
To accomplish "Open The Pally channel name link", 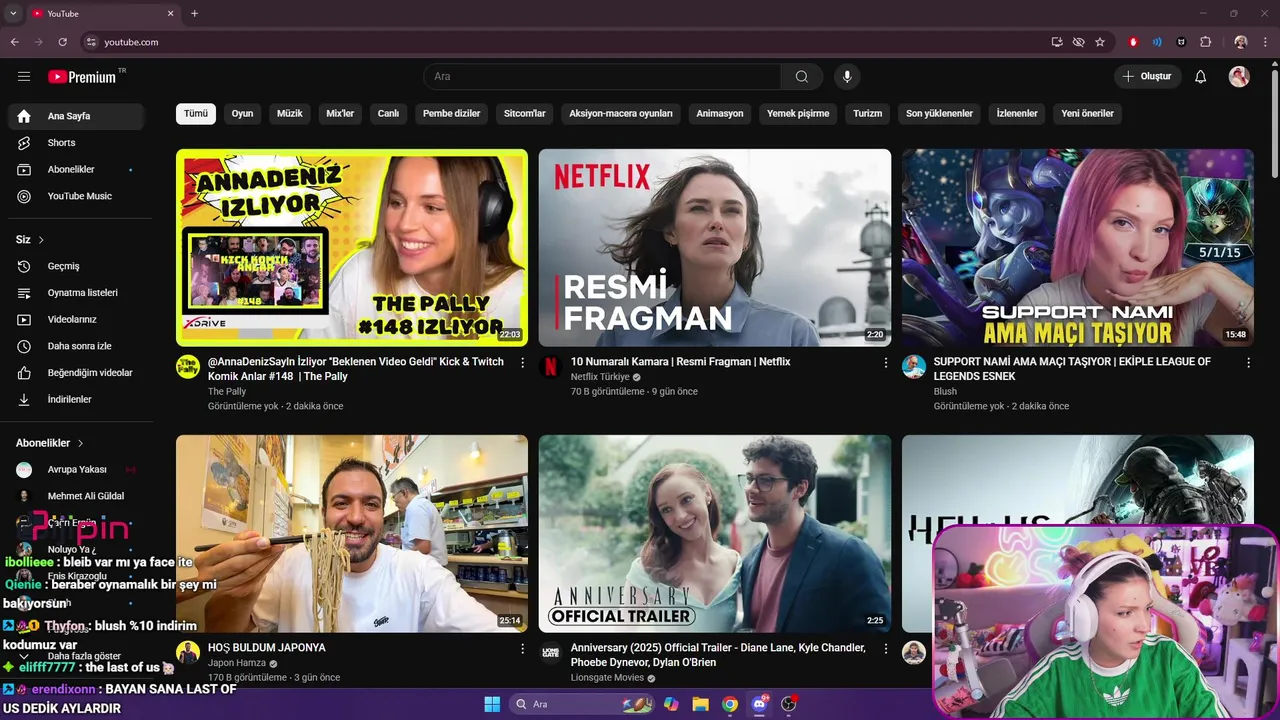I will [x=227, y=392].
